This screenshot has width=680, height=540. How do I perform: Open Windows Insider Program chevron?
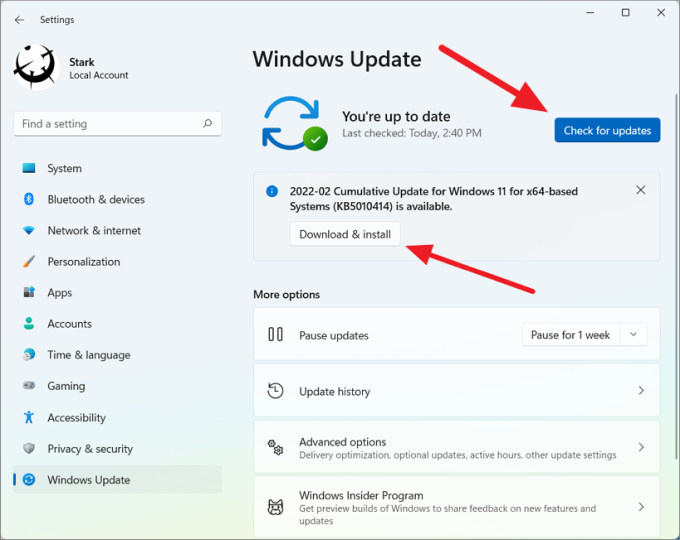click(641, 507)
